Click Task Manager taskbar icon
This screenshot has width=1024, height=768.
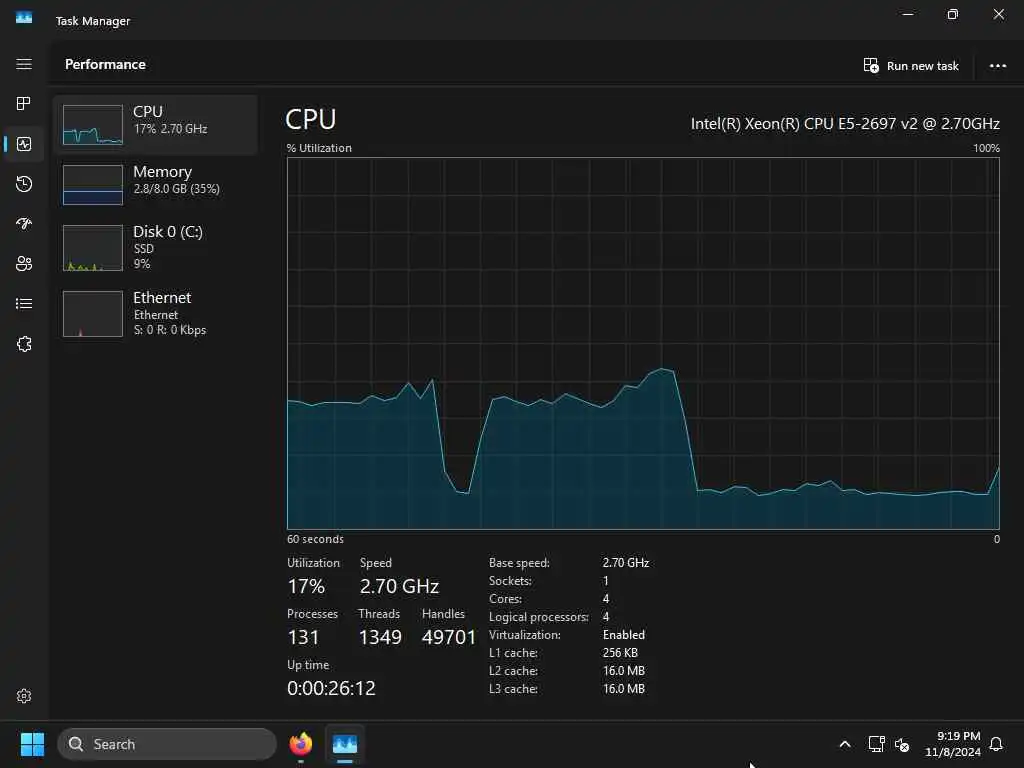click(x=345, y=744)
